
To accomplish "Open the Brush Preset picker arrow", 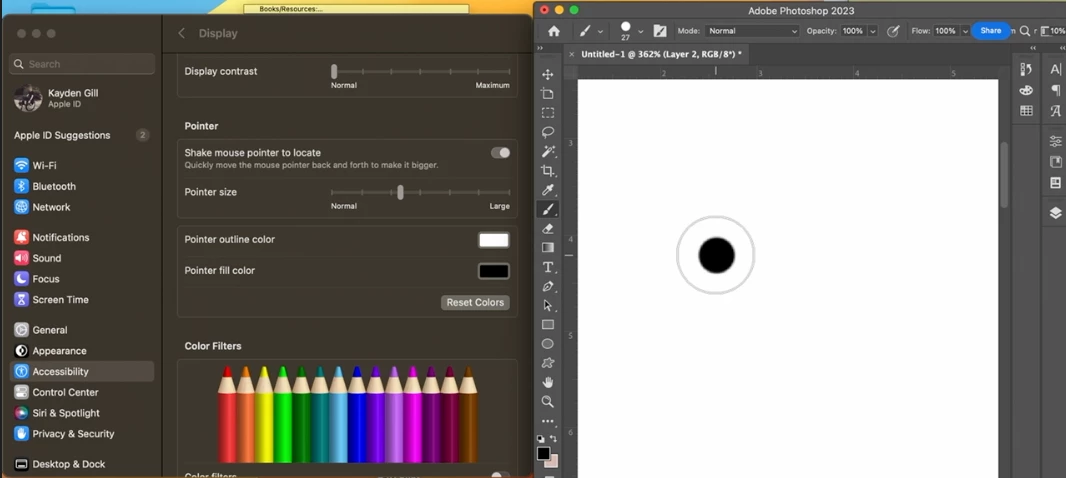I will point(640,31).
